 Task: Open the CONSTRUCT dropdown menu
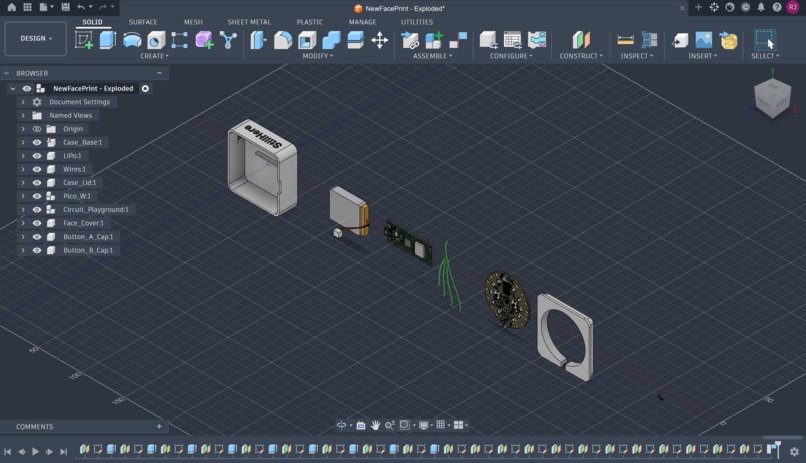point(581,56)
